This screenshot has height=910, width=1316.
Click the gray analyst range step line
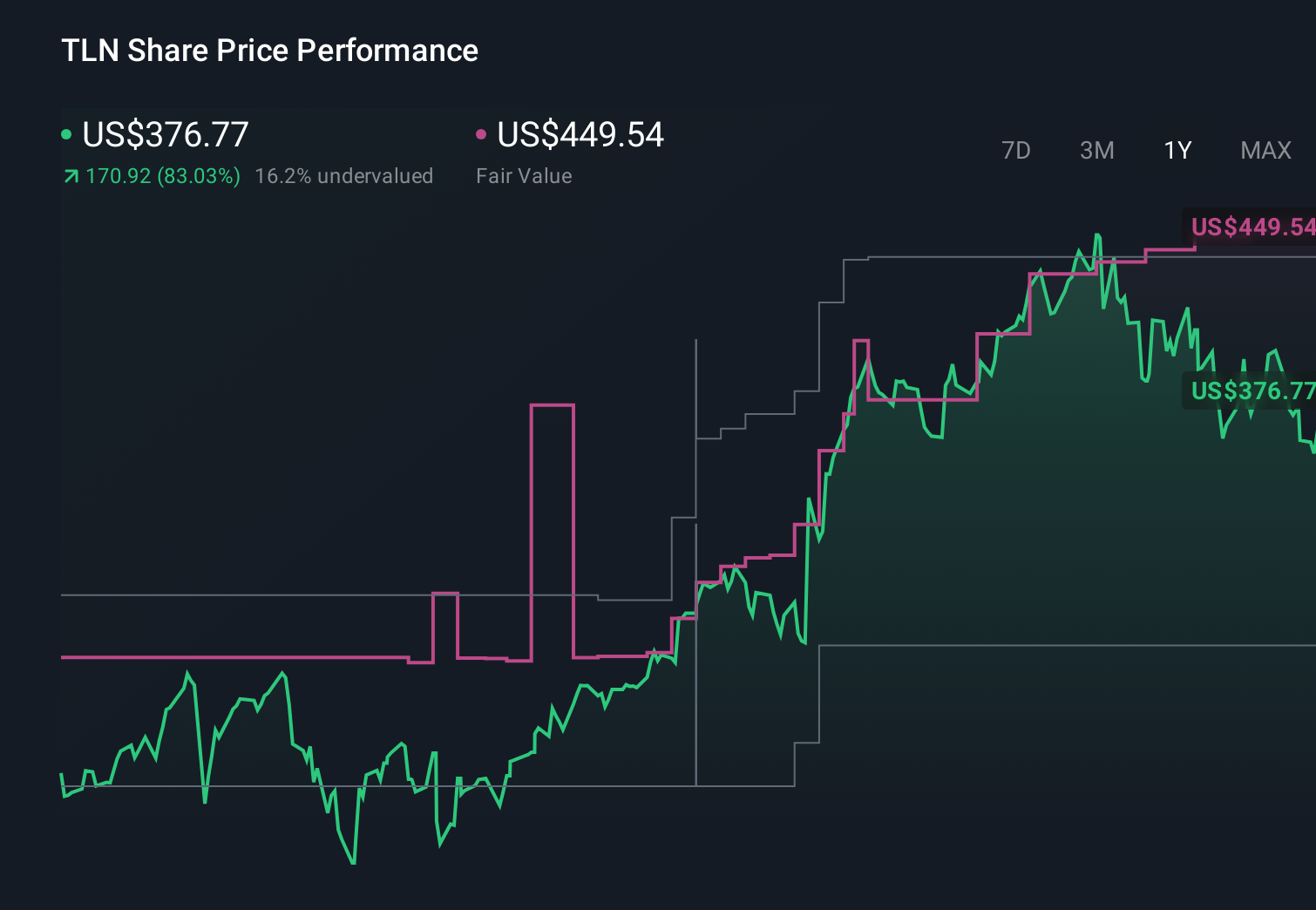pos(959,257)
